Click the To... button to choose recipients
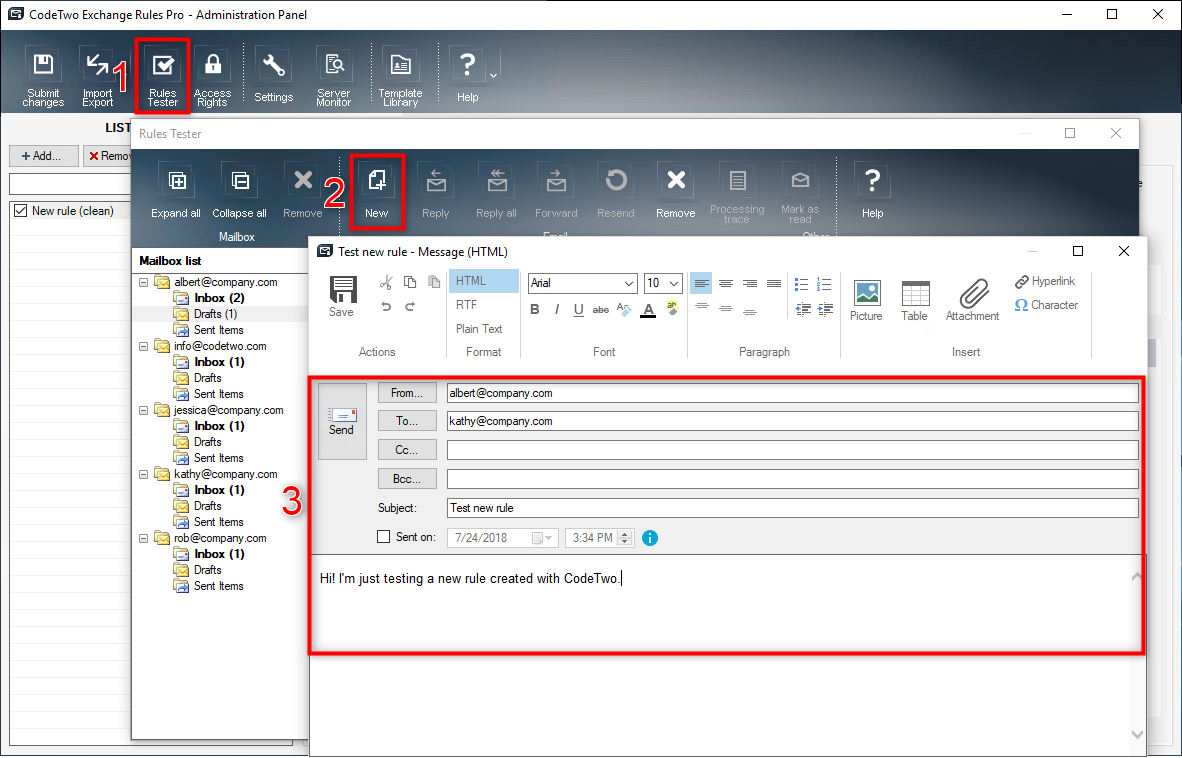This screenshot has width=1182, height=758. [x=406, y=421]
